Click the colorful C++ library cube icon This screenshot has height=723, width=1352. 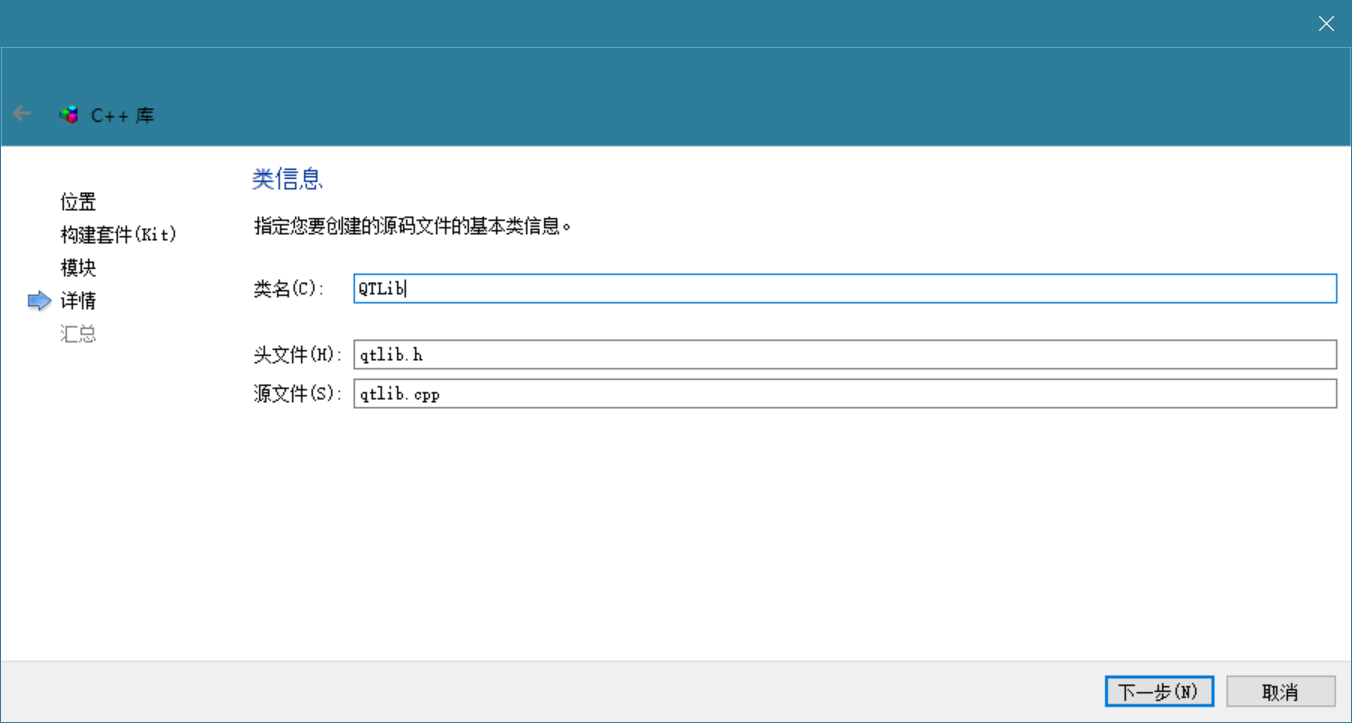(69, 115)
